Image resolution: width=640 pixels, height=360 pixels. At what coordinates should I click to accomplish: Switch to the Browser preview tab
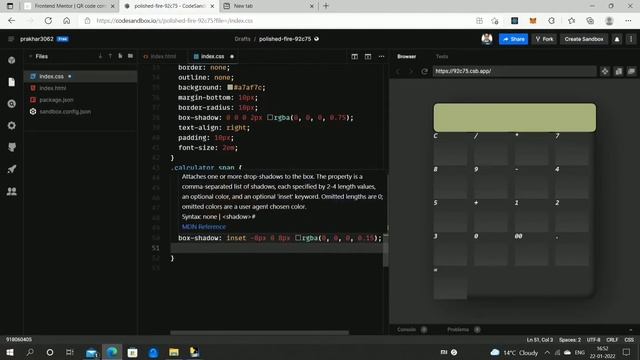407,56
